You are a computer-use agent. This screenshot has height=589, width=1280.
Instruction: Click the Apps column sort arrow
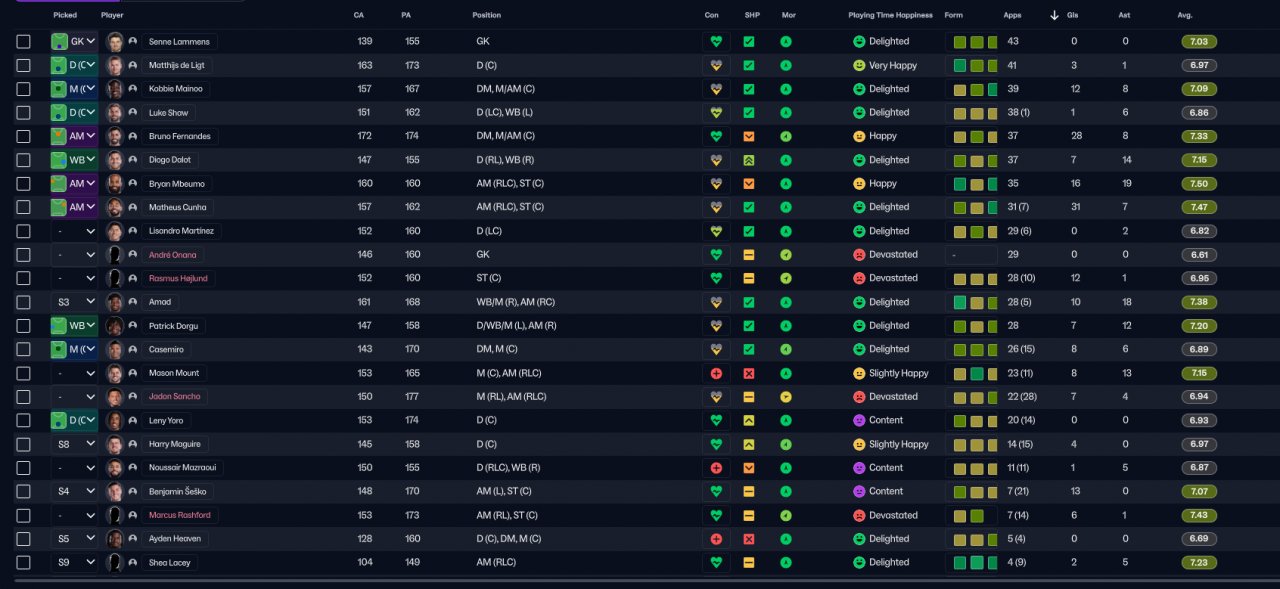1054,15
